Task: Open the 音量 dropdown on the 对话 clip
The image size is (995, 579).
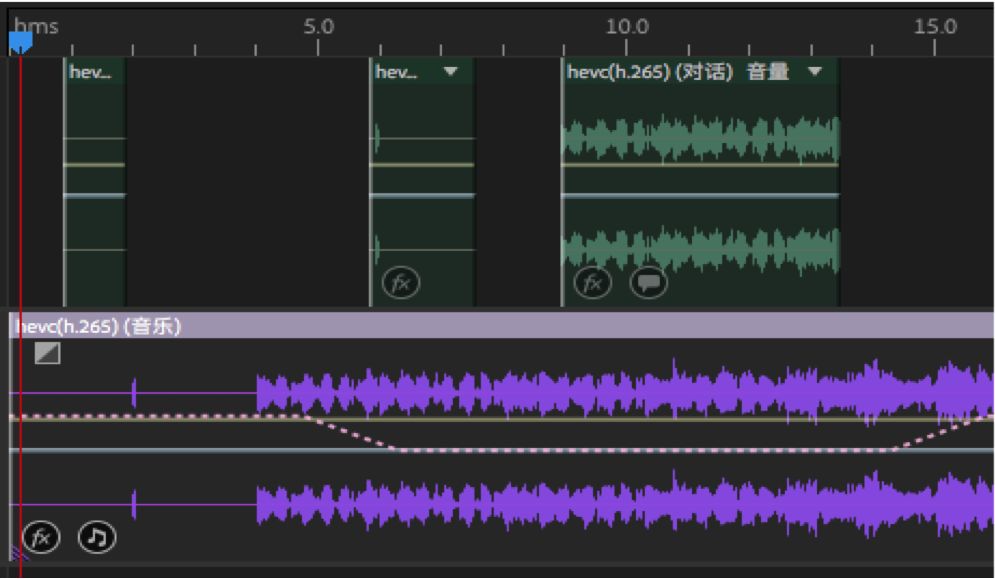Action: [x=815, y=71]
